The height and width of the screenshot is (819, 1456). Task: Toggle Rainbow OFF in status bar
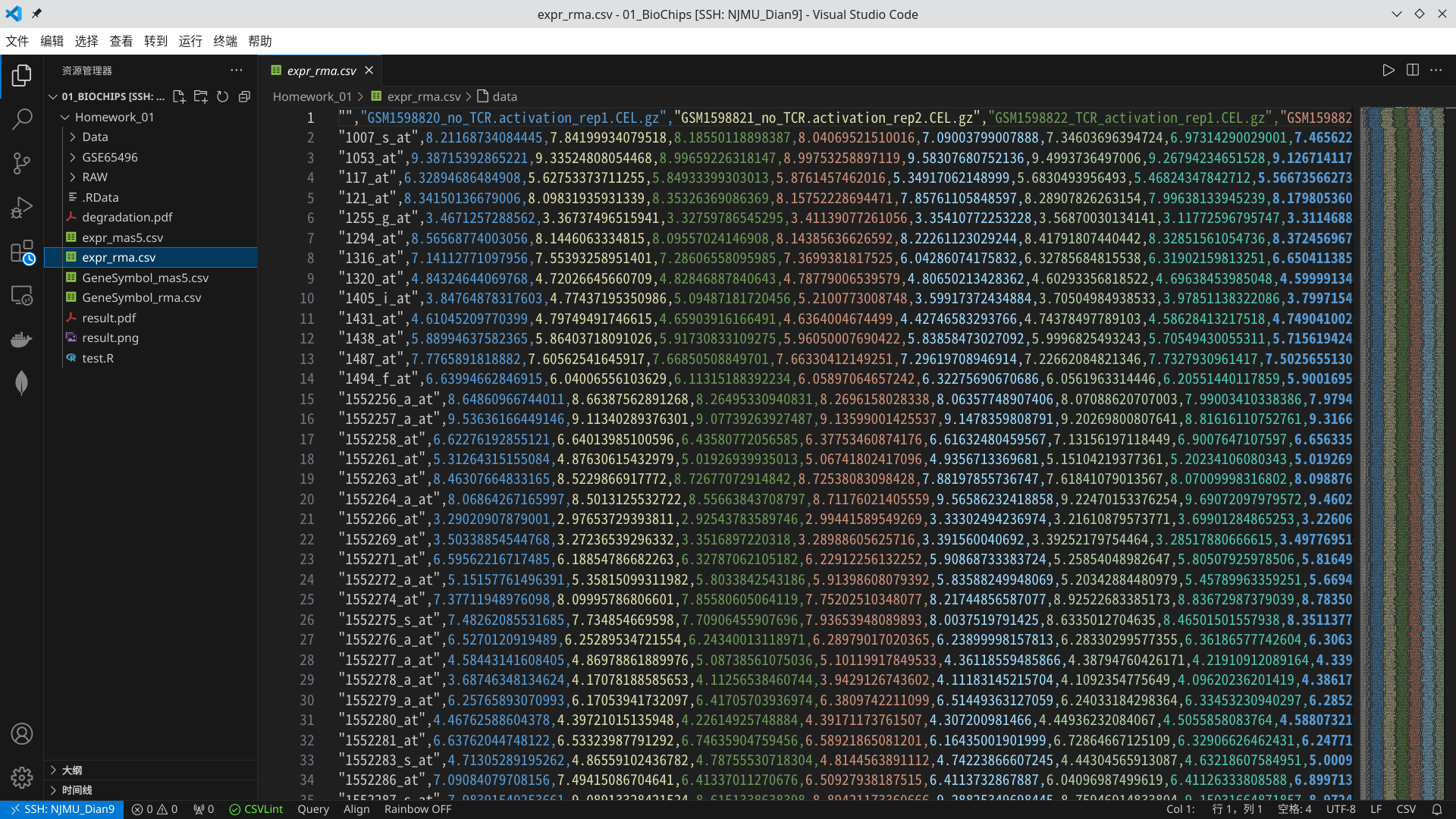[417, 809]
